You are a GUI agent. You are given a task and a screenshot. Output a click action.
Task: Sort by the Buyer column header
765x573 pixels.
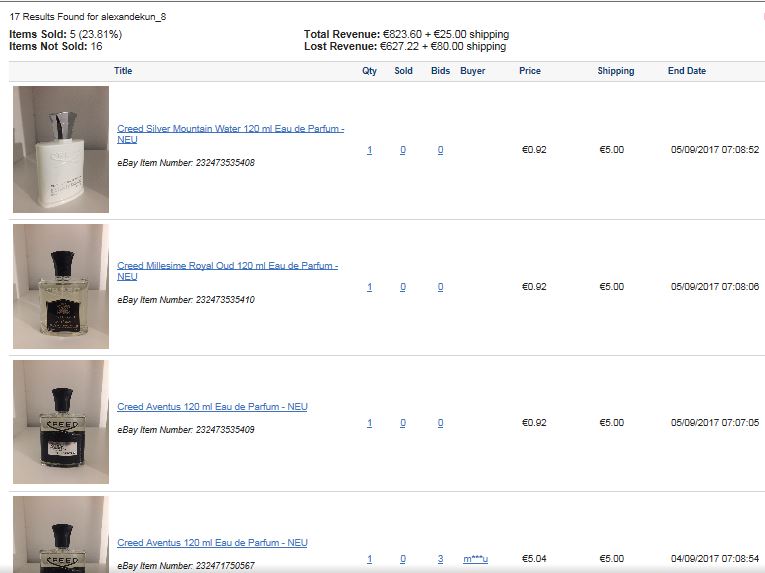coord(473,71)
